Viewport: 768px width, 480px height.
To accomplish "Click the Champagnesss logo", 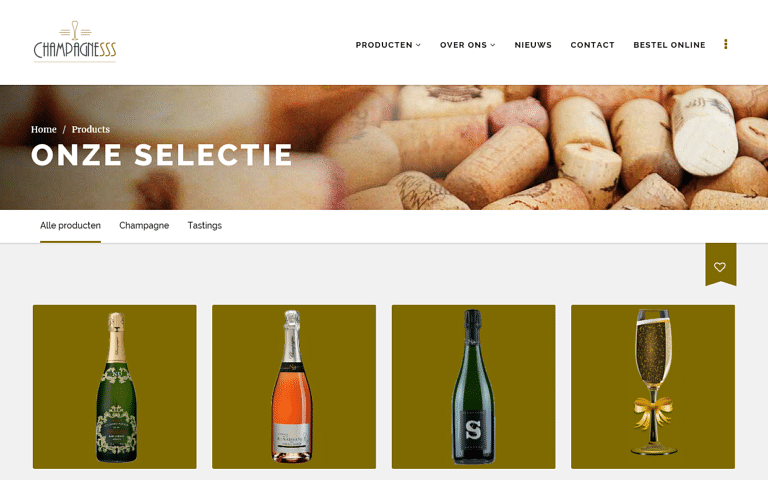I will click(75, 42).
